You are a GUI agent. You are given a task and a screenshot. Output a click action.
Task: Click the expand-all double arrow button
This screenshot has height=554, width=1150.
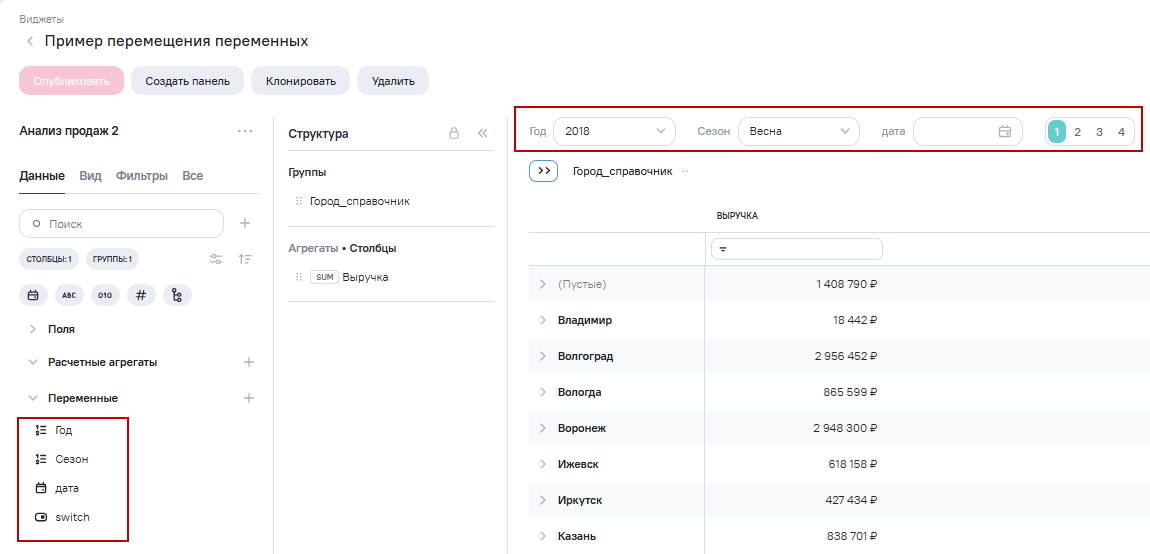(x=544, y=171)
